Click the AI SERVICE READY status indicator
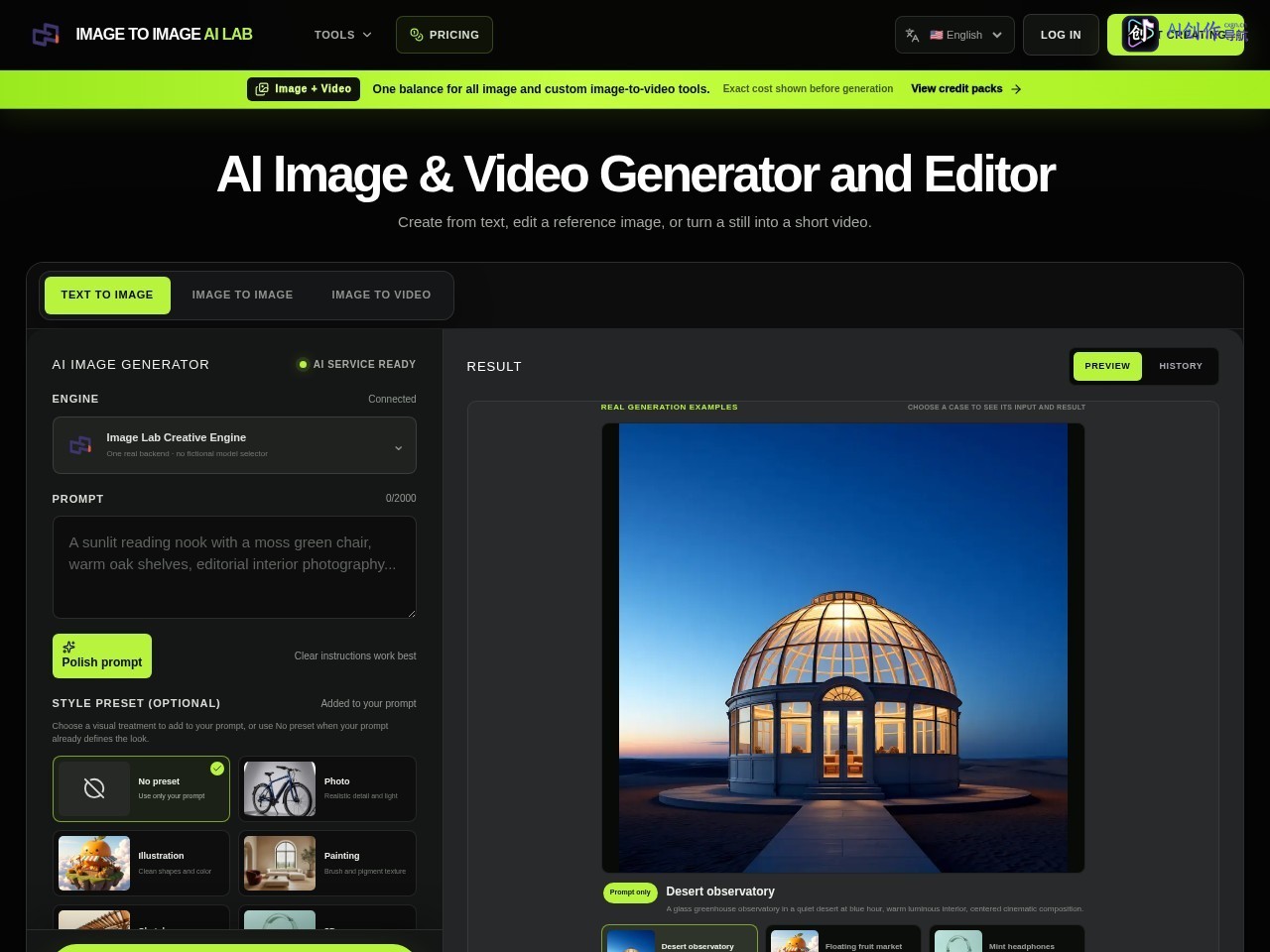Image resolution: width=1270 pixels, height=952 pixels. click(357, 365)
